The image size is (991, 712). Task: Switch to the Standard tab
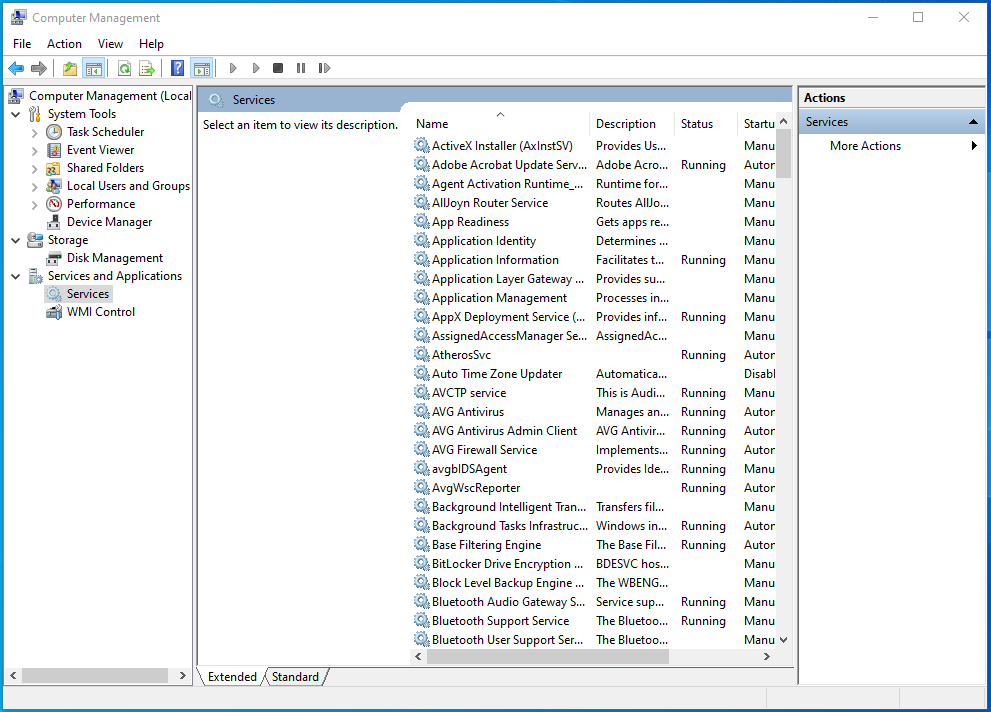tap(295, 677)
